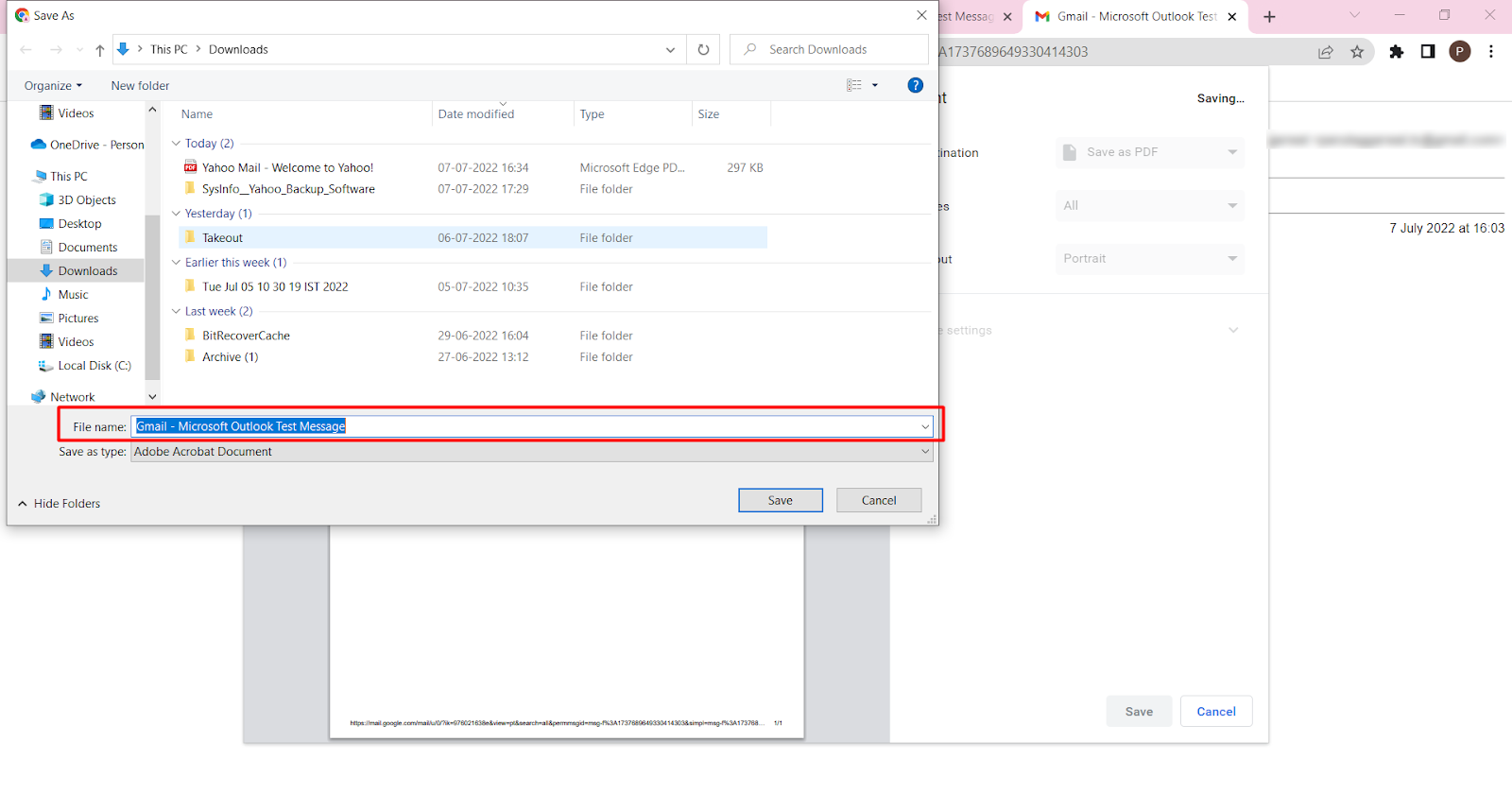Select This PC in the navigation pane

click(60, 177)
